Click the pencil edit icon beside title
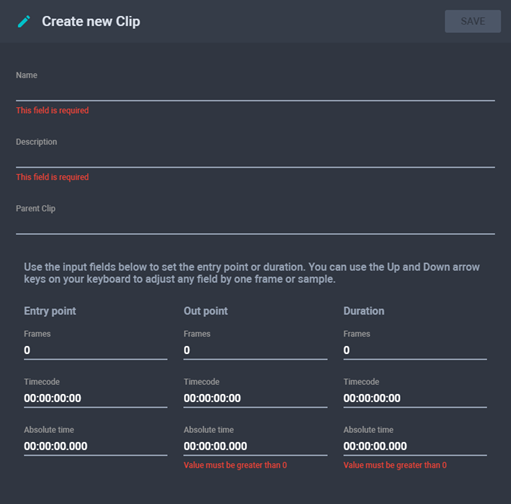 click(24, 22)
